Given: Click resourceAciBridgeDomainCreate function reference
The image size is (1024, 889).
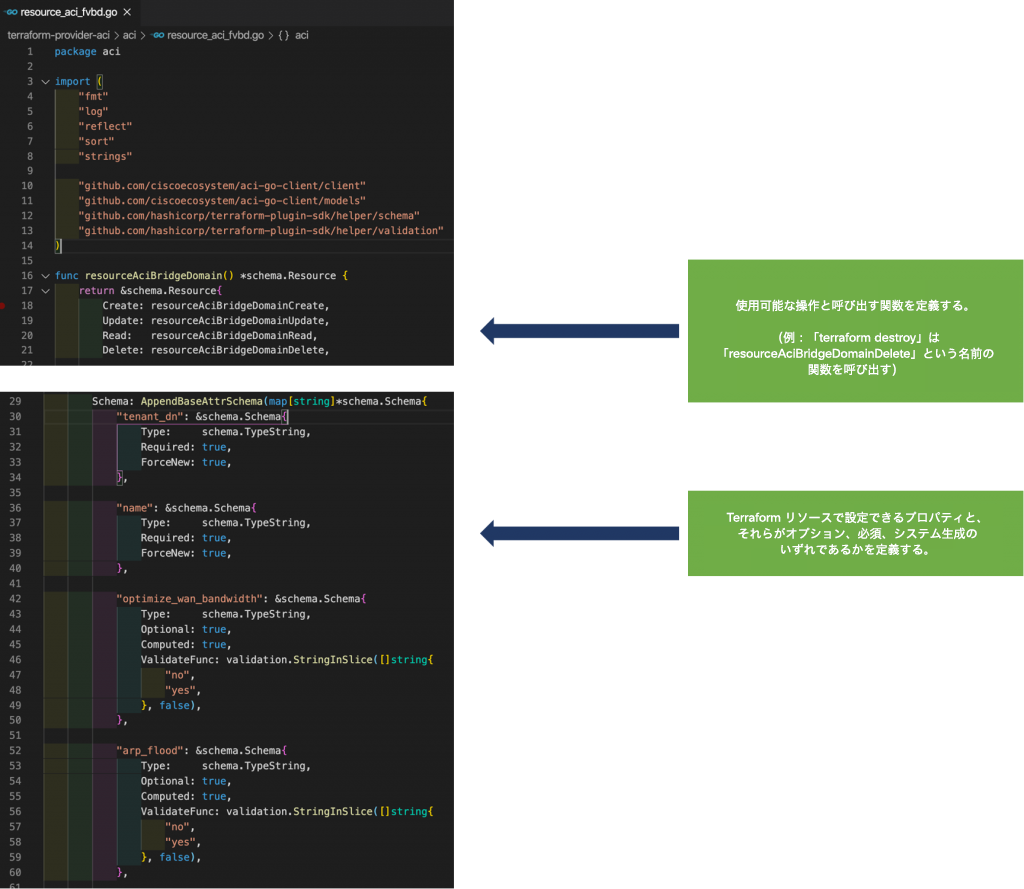Looking at the screenshot, I should point(240,305).
